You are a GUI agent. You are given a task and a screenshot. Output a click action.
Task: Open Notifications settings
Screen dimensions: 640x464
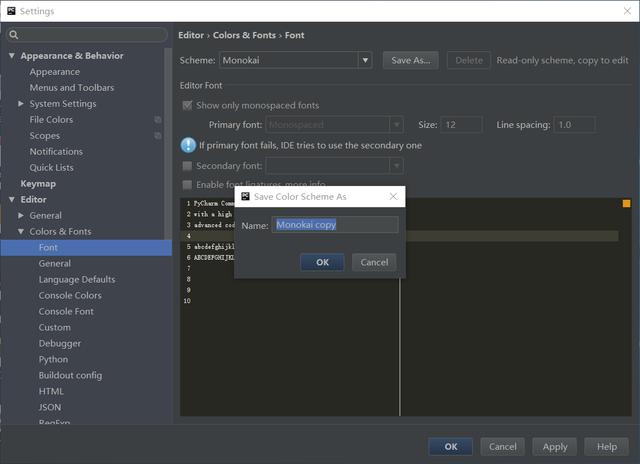[x=56, y=151]
